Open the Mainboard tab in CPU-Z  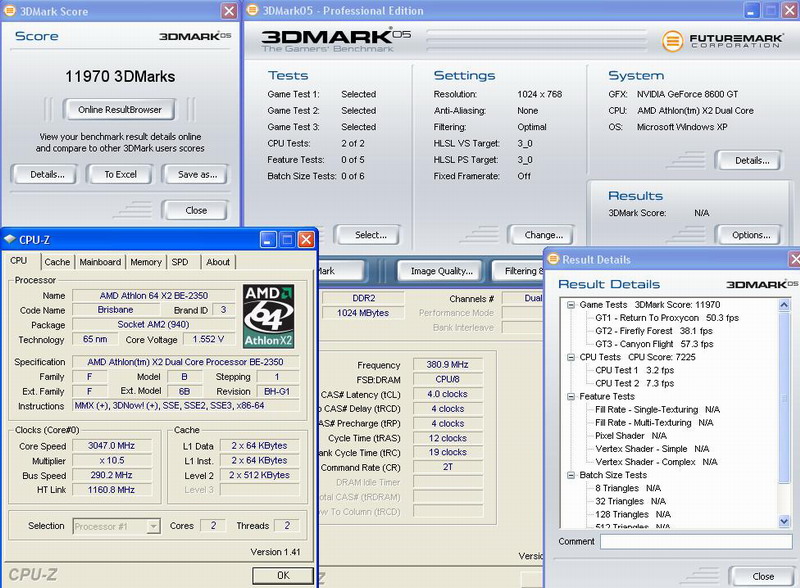point(100,262)
